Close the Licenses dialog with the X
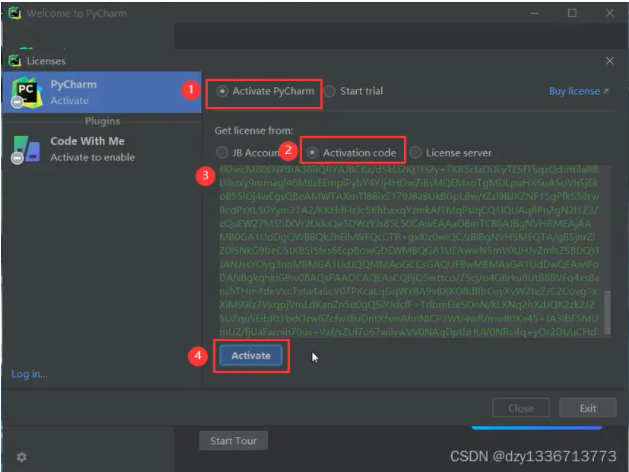Screen dimensions: 629x472 pyautogui.click(x=610, y=61)
